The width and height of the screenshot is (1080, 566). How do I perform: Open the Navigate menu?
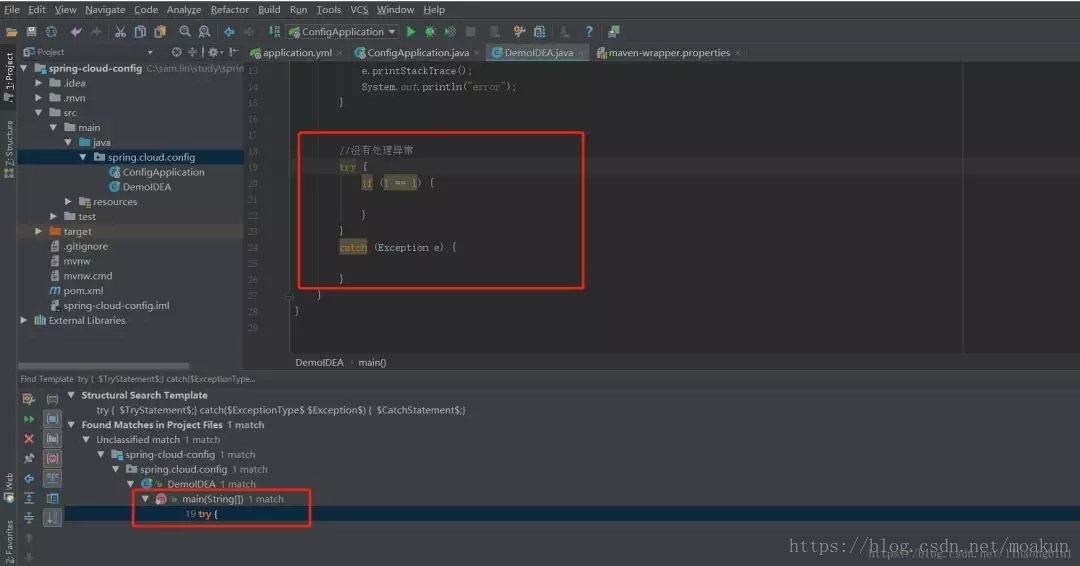click(105, 10)
